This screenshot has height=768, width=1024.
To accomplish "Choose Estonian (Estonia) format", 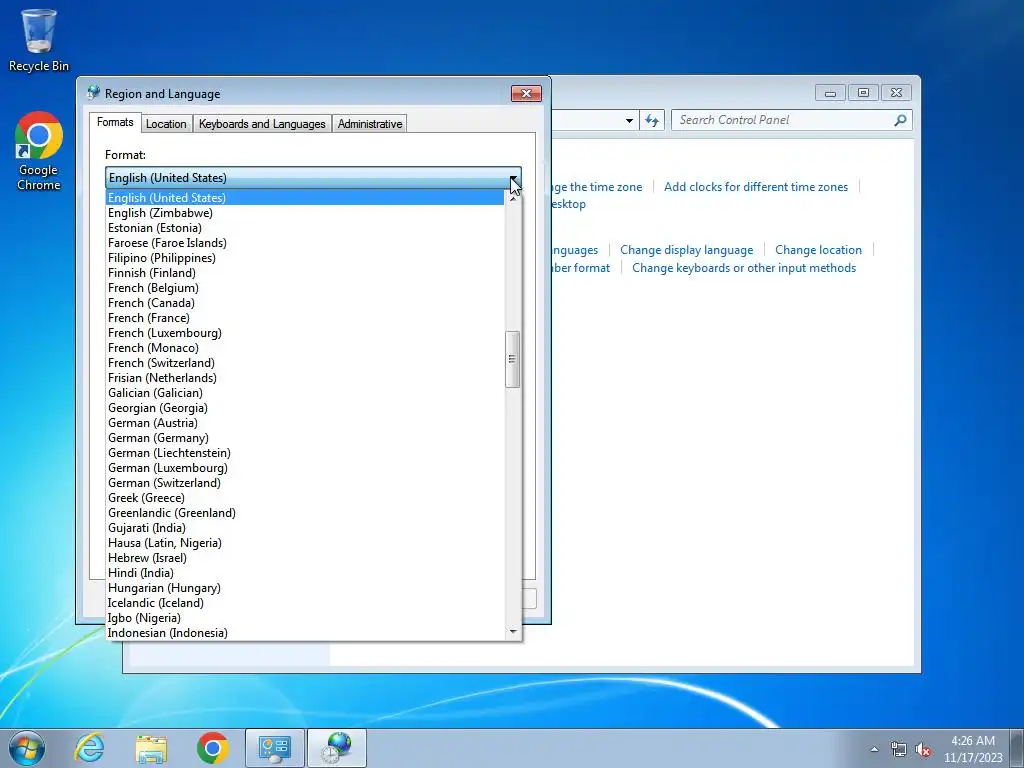I will pyautogui.click(x=305, y=228).
